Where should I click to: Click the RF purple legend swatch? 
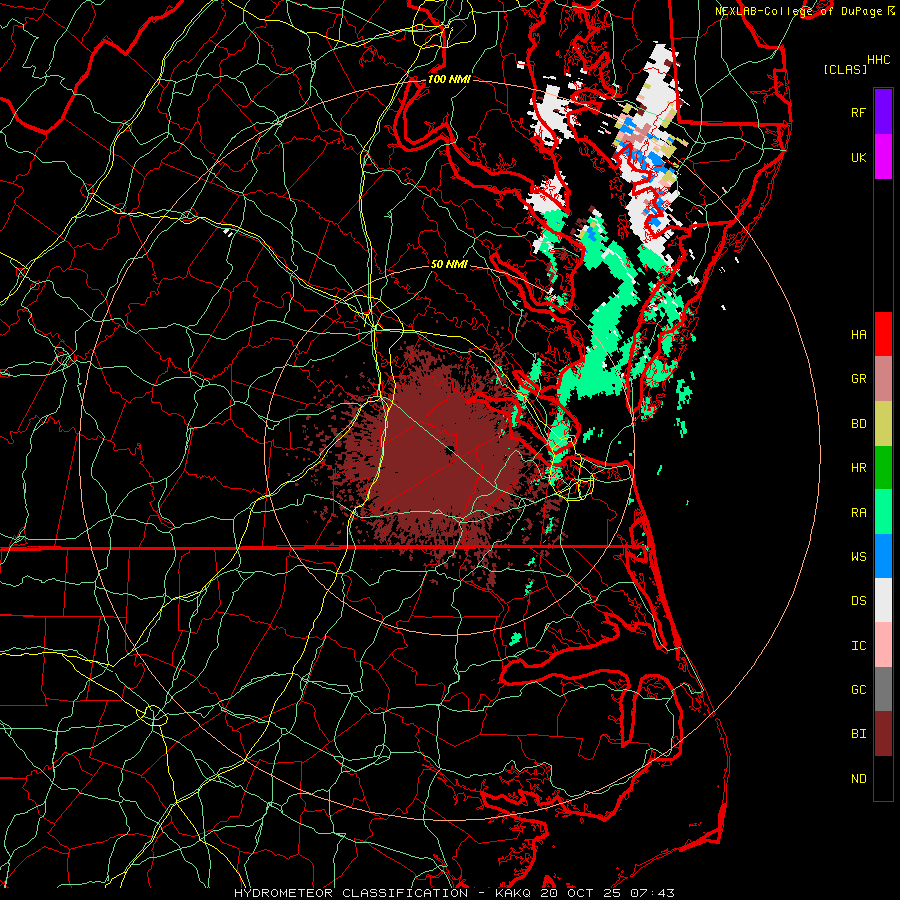pos(883,111)
